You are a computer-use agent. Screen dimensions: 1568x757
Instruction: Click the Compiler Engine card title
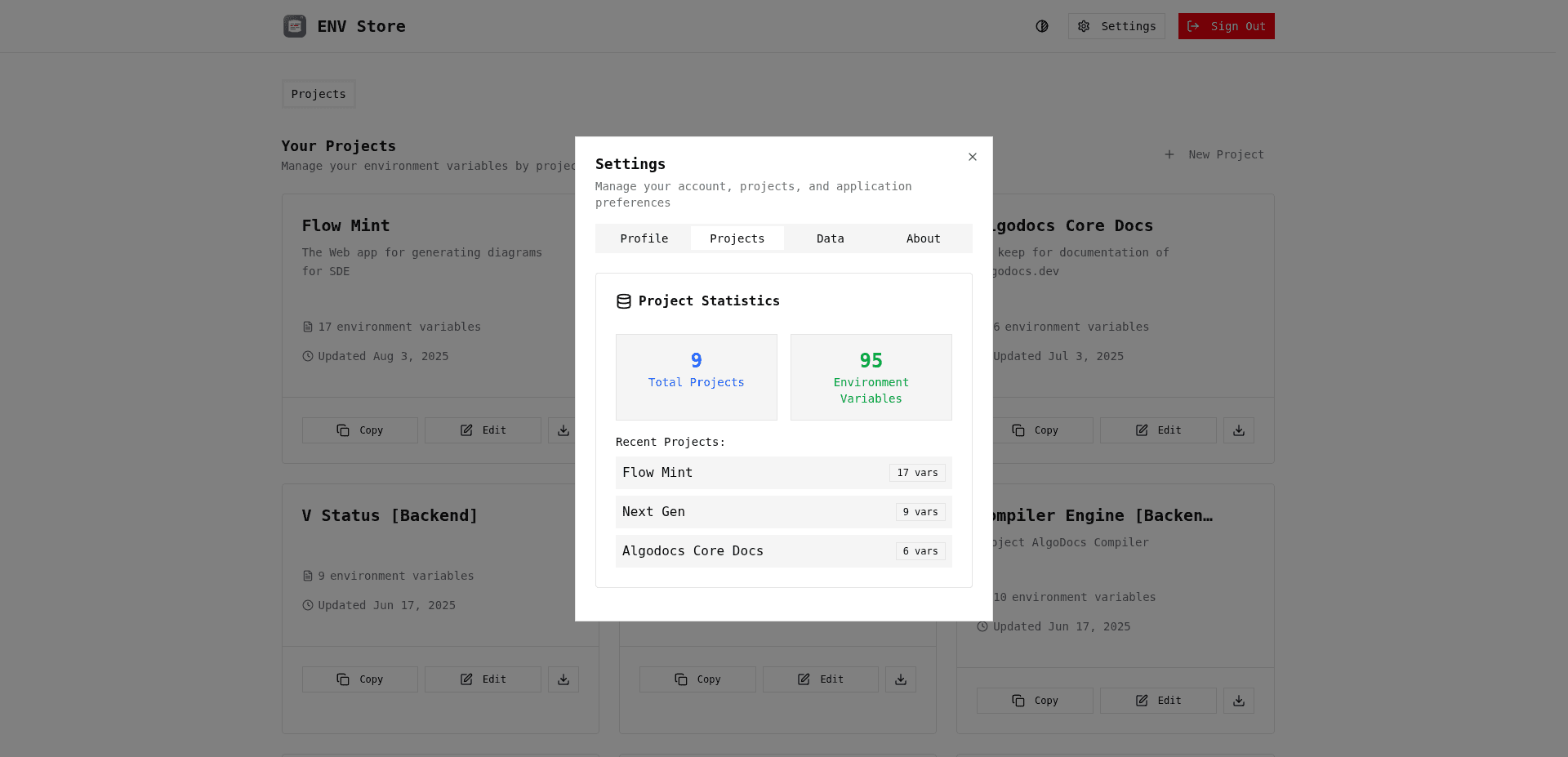click(x=1102, y=515)
